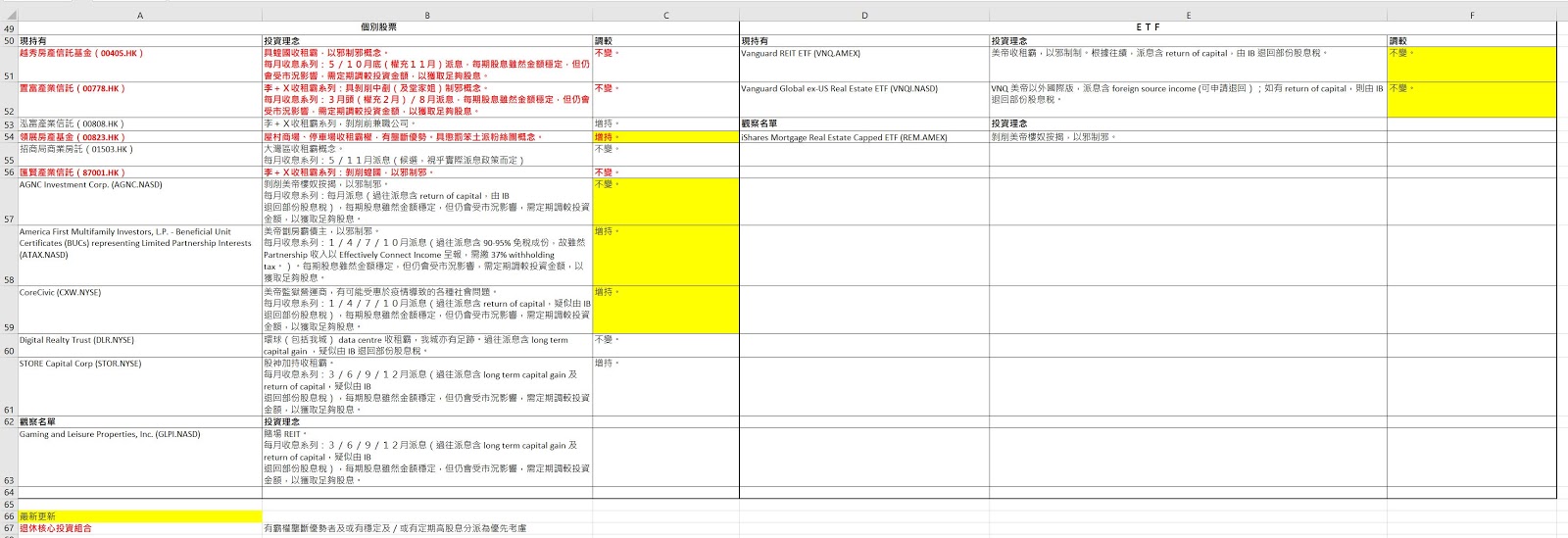Select row 61 header
Image resolution: width=1568 pixels, height=538 pixels.
click(x=9, y=386)
